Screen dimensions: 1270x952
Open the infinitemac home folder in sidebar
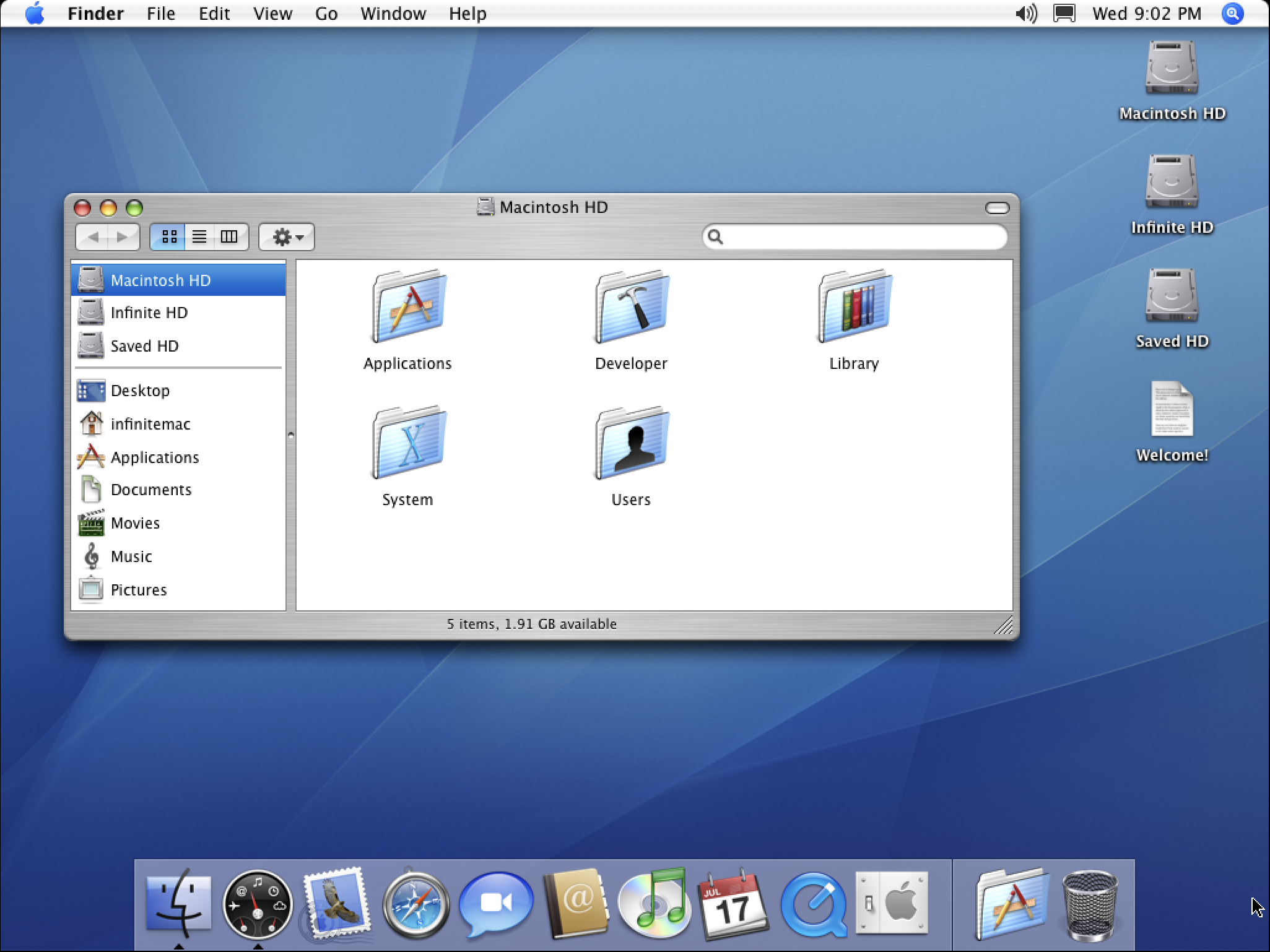[178, 424]
